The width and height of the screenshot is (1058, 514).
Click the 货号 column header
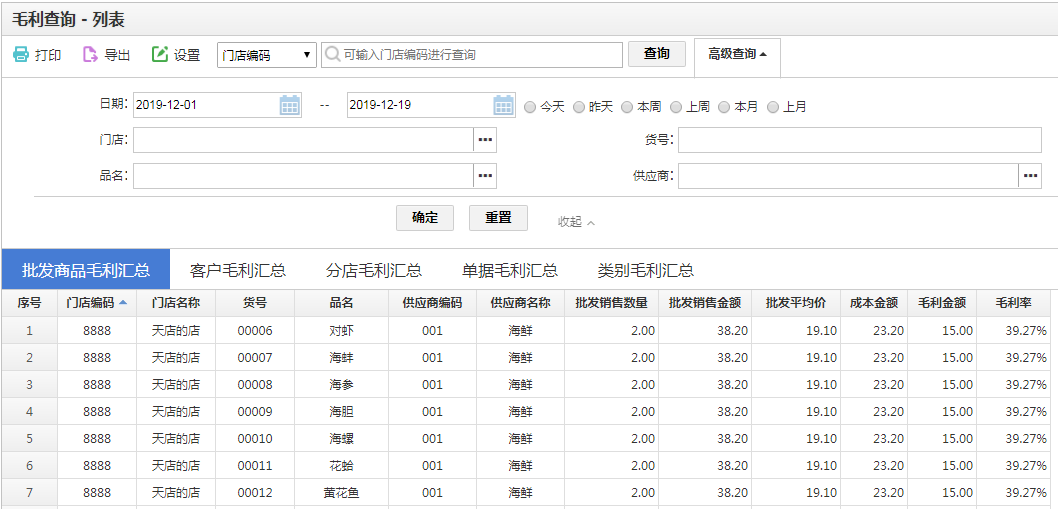click(x=254, y=304)
